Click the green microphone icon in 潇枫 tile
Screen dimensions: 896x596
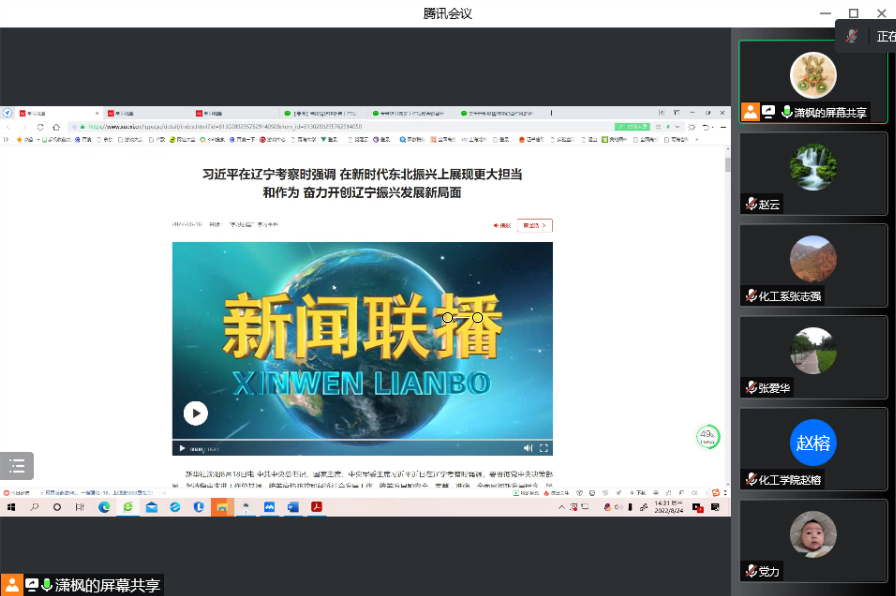click(786, 112)
